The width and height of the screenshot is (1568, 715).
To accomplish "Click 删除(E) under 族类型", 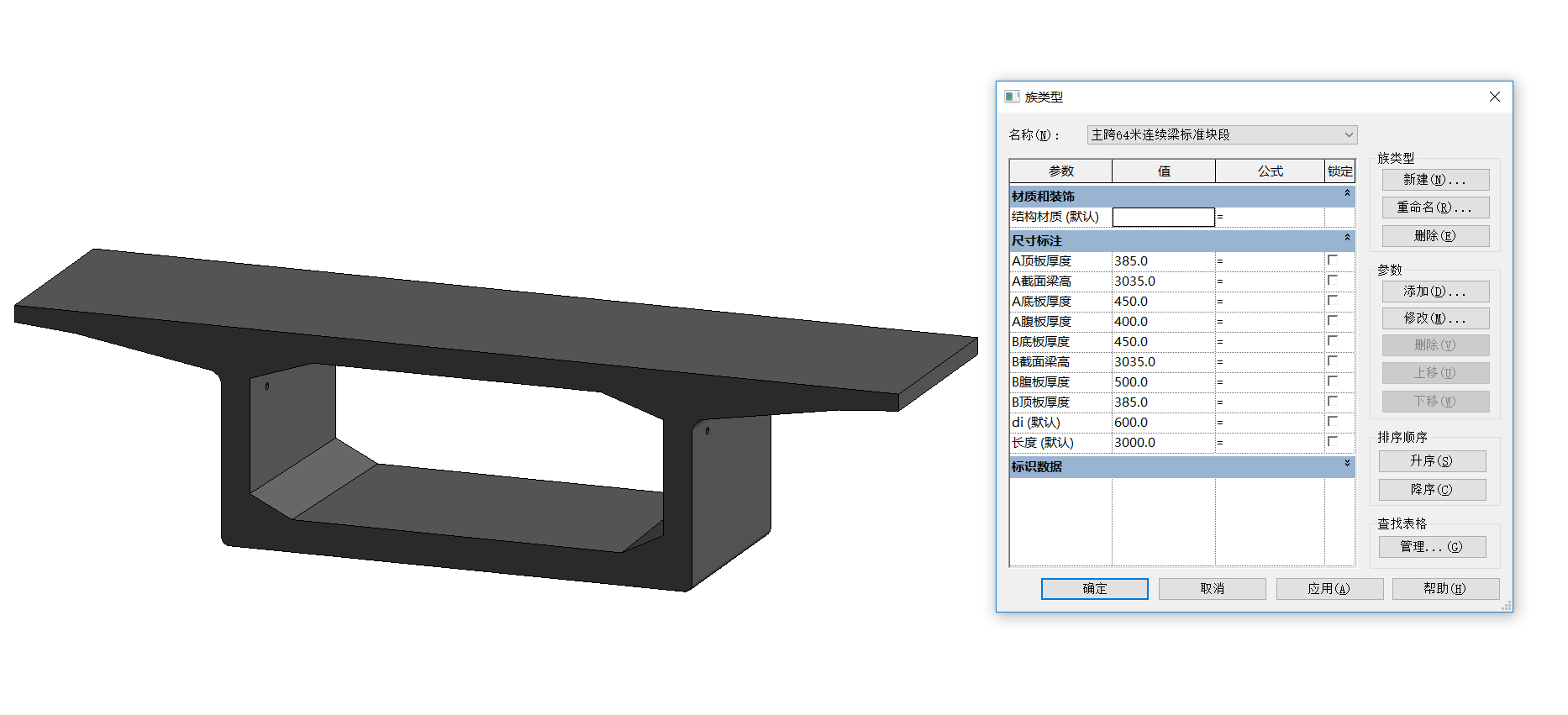I will 1435,236.
